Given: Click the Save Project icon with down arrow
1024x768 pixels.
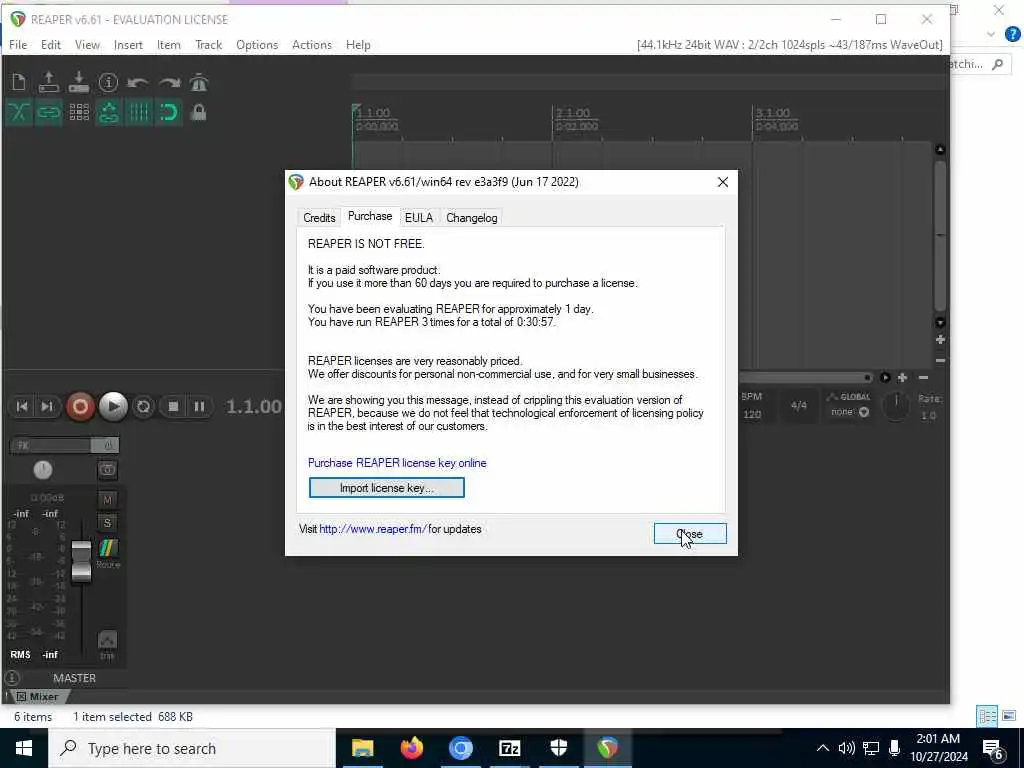Looking at the screenshot, I should [x=78, y=82].
